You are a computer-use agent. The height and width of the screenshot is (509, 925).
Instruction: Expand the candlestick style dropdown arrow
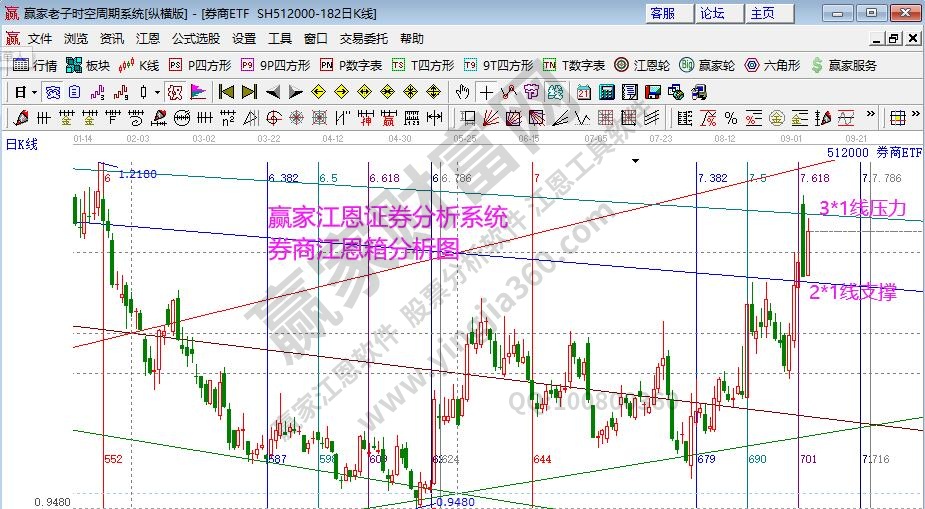pyautogui.click(x=156, y=92)
